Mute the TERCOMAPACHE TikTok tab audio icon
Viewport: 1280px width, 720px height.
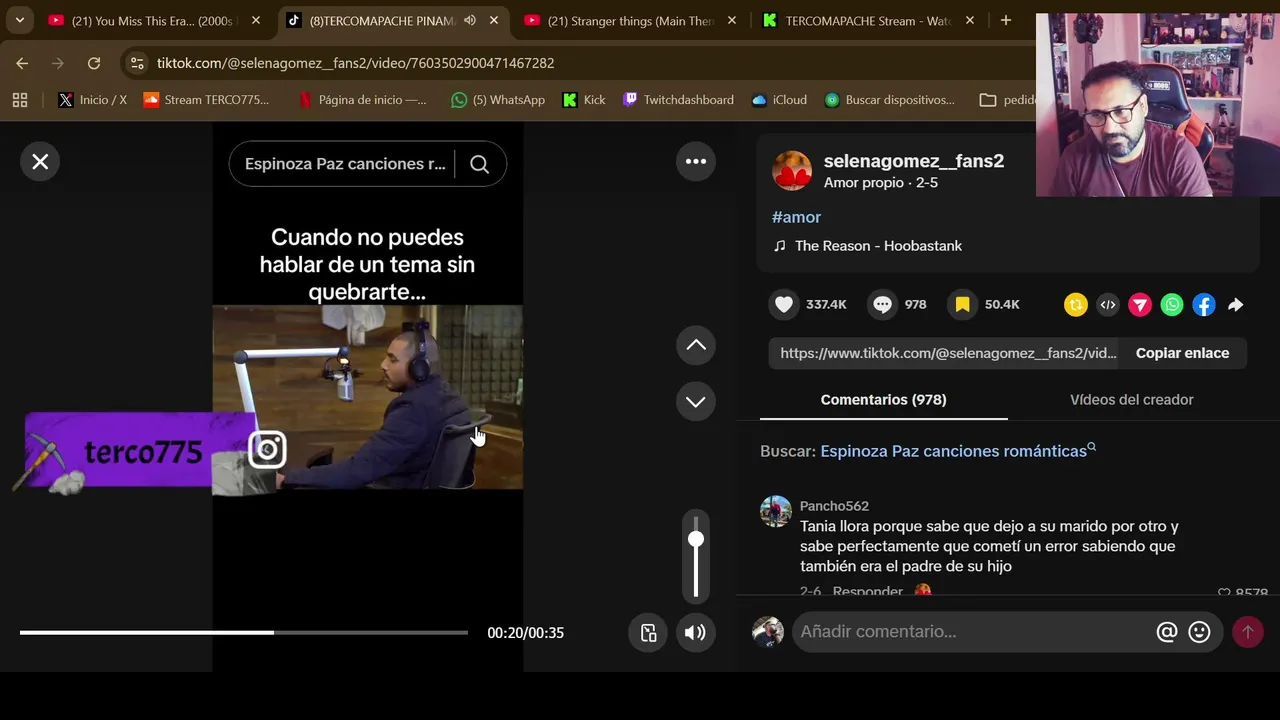coord(470,20)
